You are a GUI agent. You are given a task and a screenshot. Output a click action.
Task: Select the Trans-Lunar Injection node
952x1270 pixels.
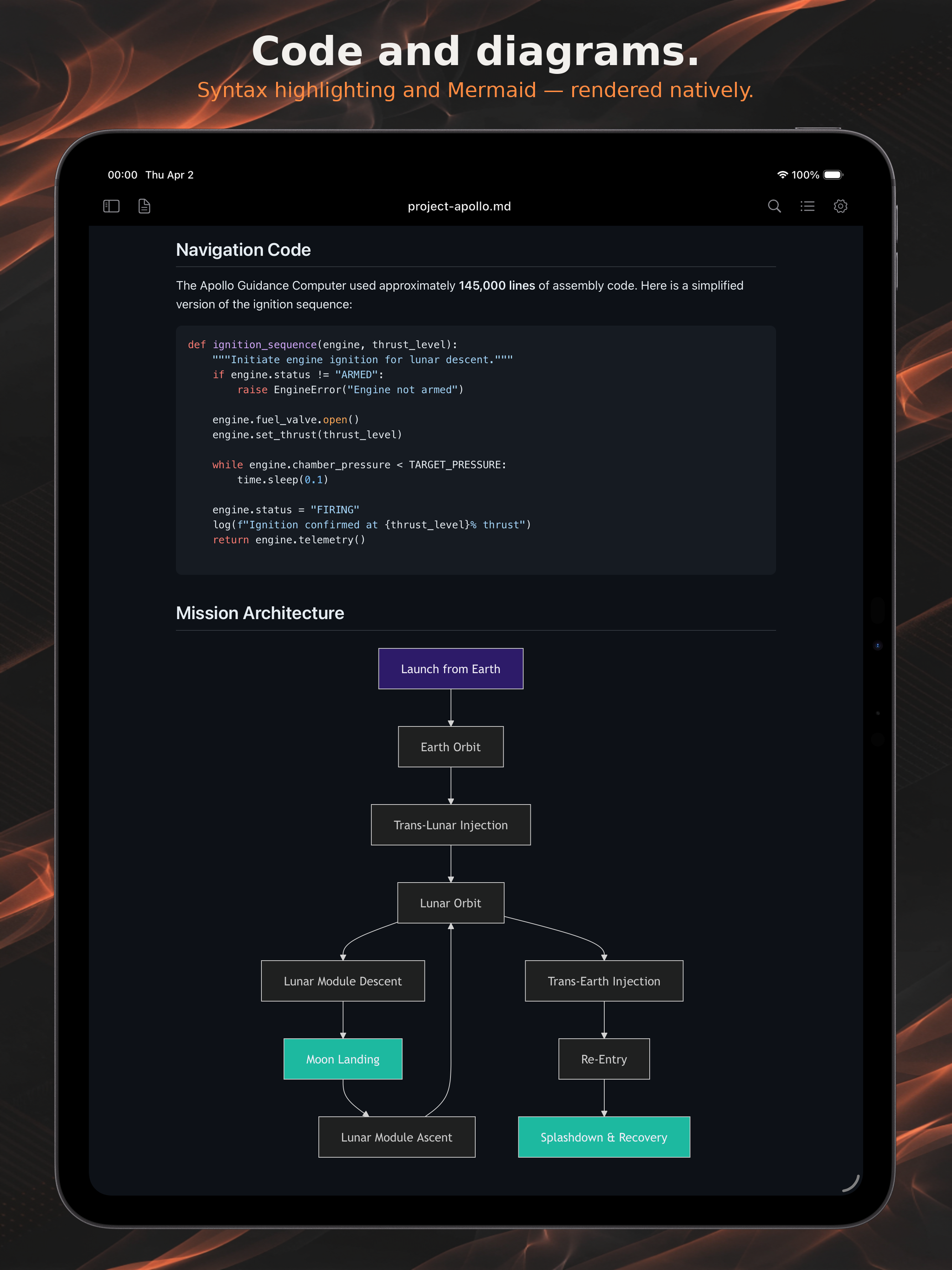451,825
